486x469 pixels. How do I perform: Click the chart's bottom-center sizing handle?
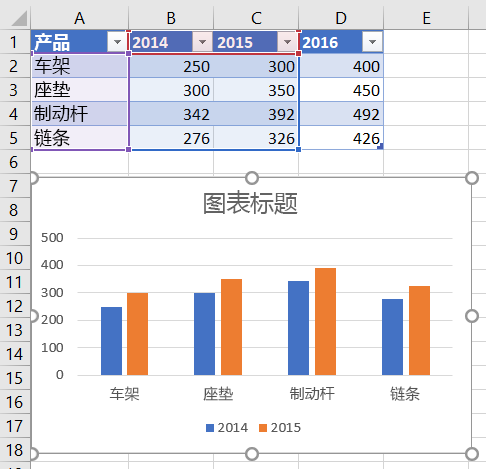coord(252,454)
